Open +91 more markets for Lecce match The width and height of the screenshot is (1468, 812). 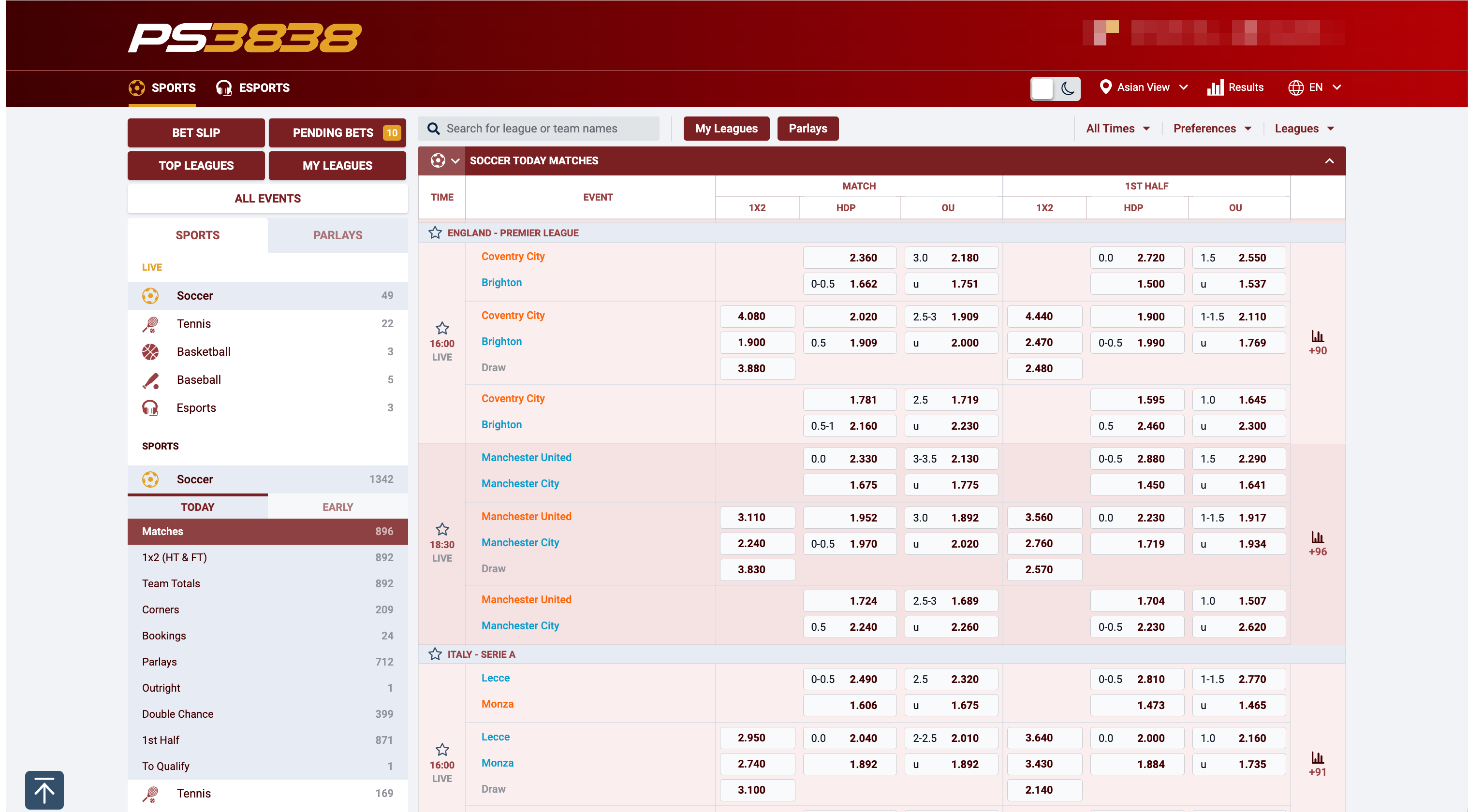1318,765
